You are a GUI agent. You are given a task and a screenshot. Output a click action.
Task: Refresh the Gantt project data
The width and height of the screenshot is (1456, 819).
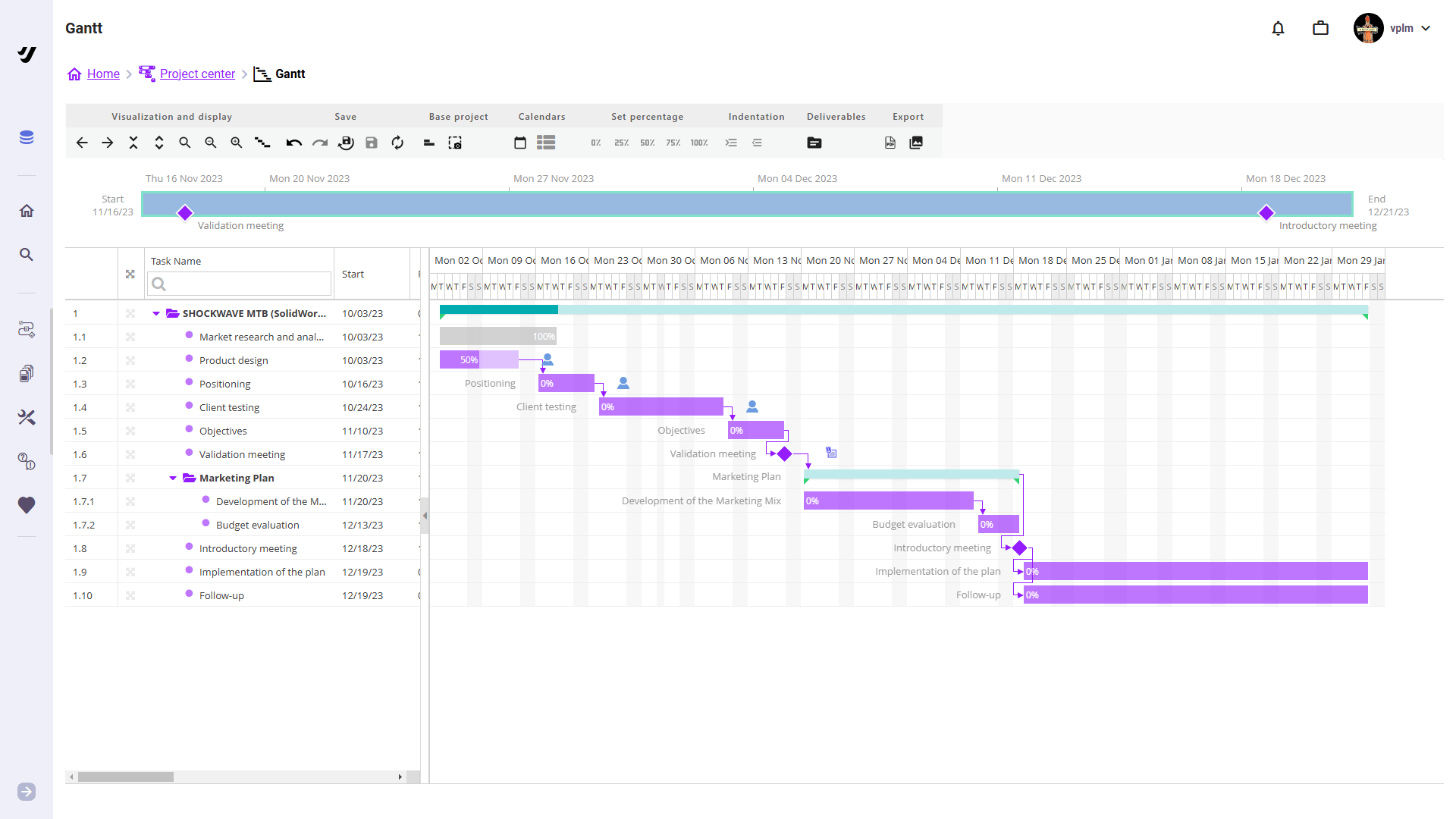click(397, 143)
